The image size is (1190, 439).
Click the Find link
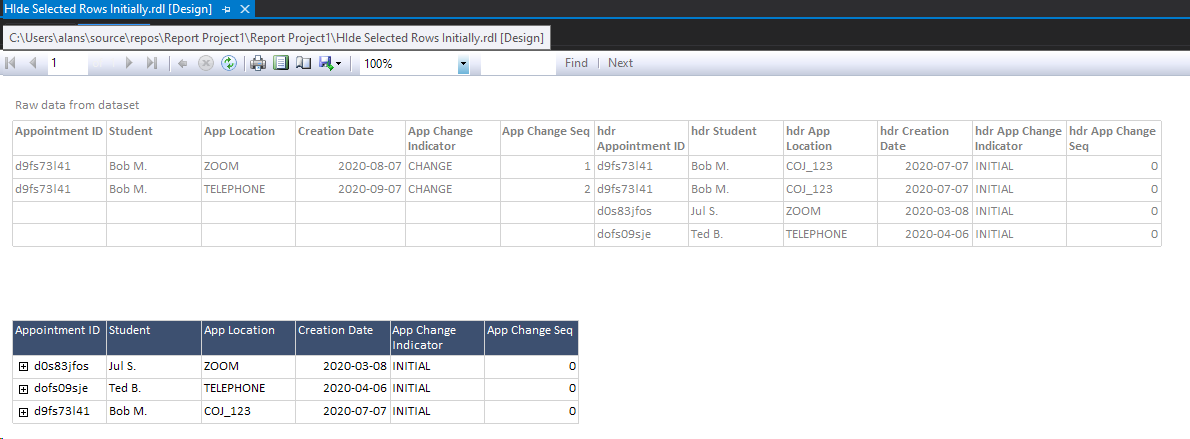[576, 63]
